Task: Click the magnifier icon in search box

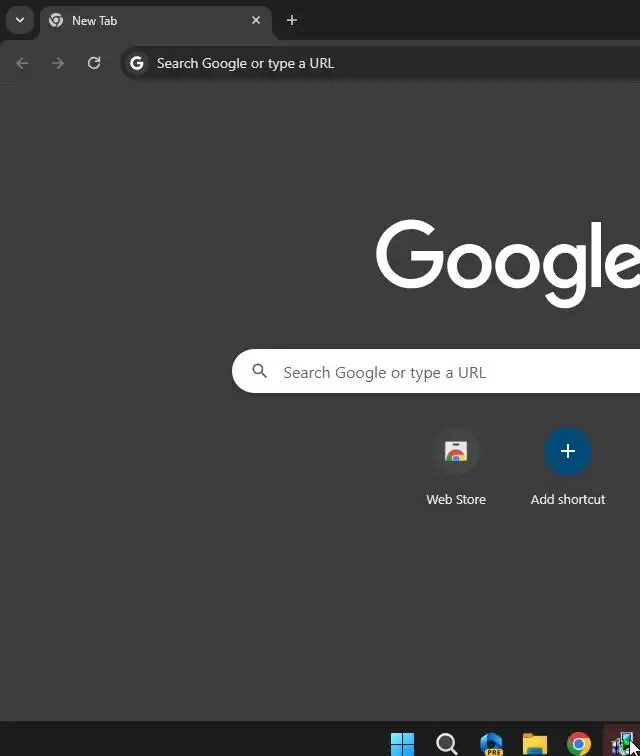Action: click(x=259, y=371)
